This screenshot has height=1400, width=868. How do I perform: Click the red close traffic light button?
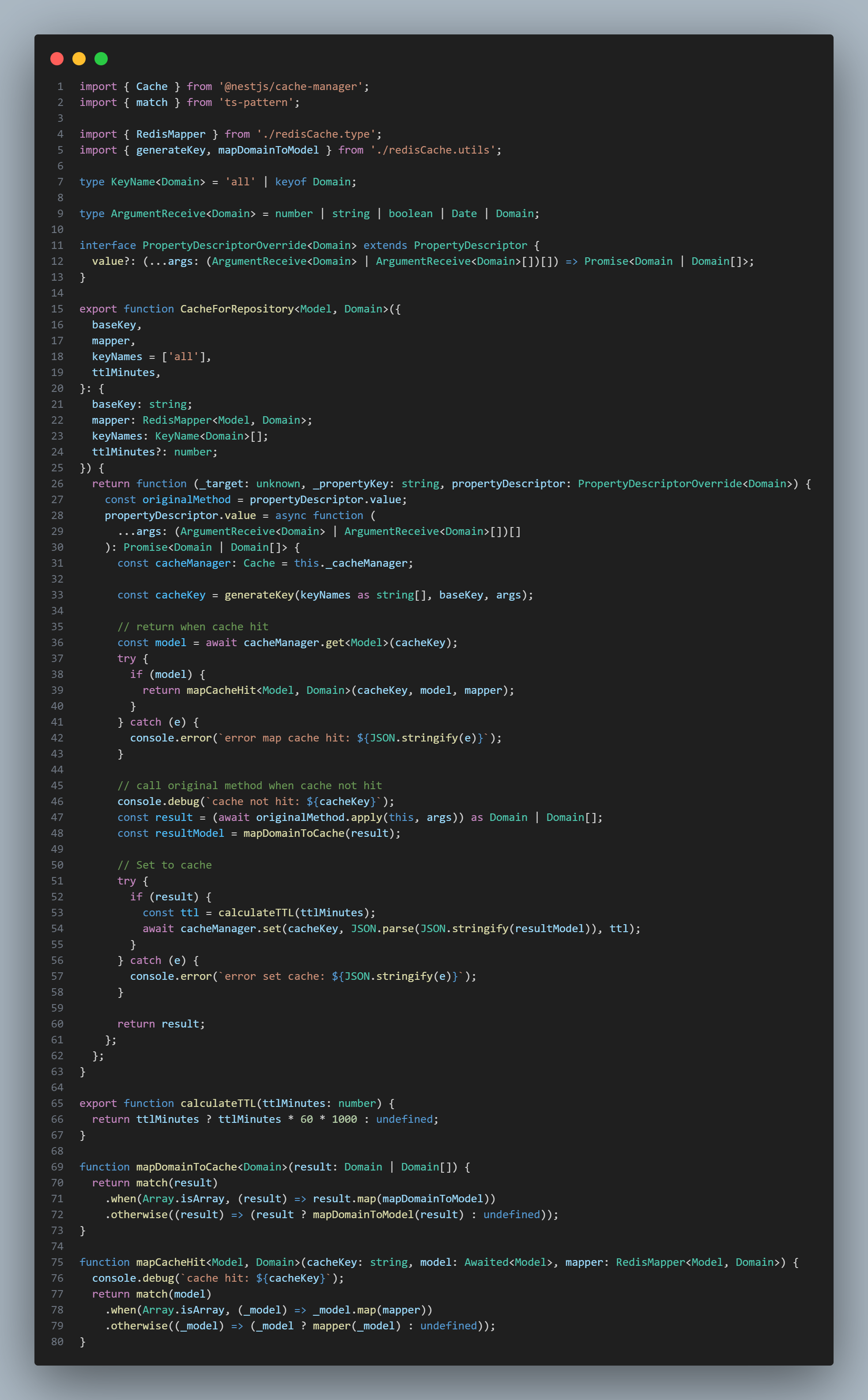click(56, 59)
